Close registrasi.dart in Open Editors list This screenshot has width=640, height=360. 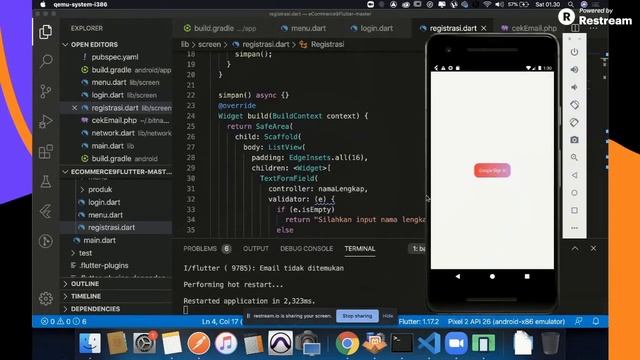click(74, 108)
